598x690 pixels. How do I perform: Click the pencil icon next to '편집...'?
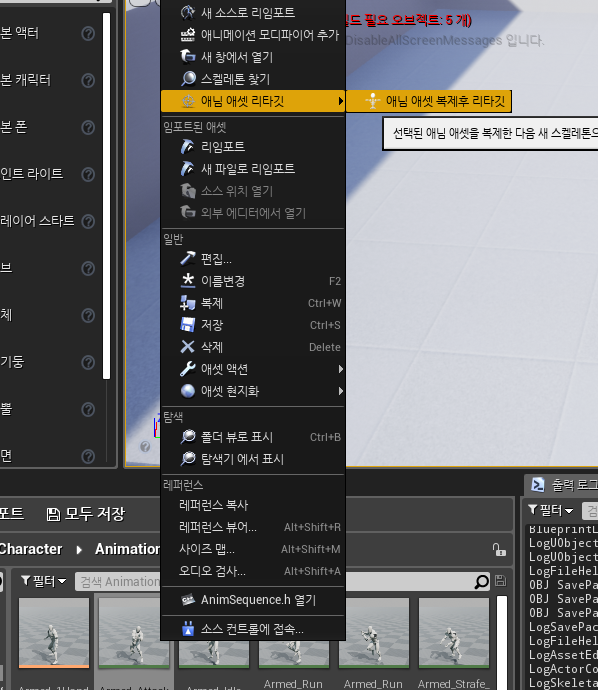(x=187, y=259)
